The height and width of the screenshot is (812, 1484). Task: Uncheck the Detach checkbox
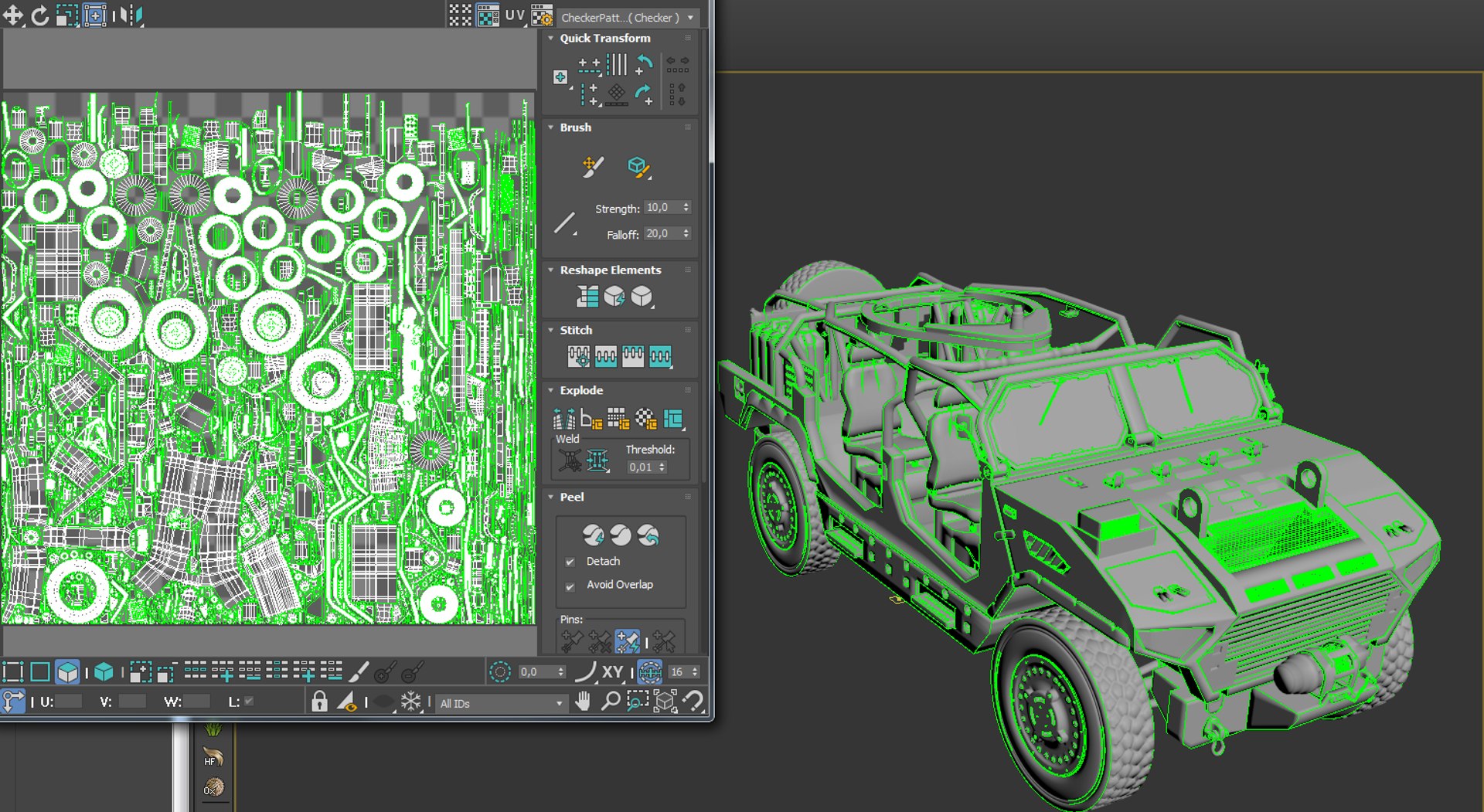(x=570, y=562)
